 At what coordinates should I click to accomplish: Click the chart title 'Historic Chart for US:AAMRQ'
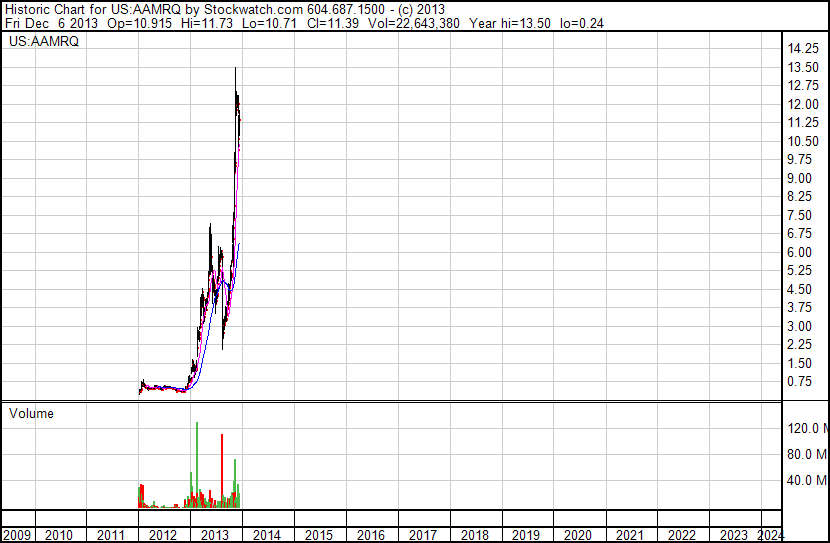(93, 9)
